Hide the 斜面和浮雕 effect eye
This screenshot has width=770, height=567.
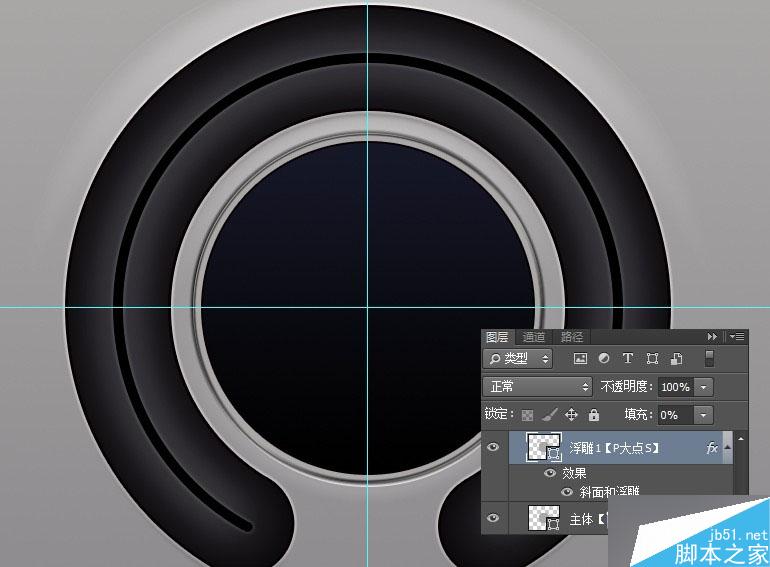(567, 491)
